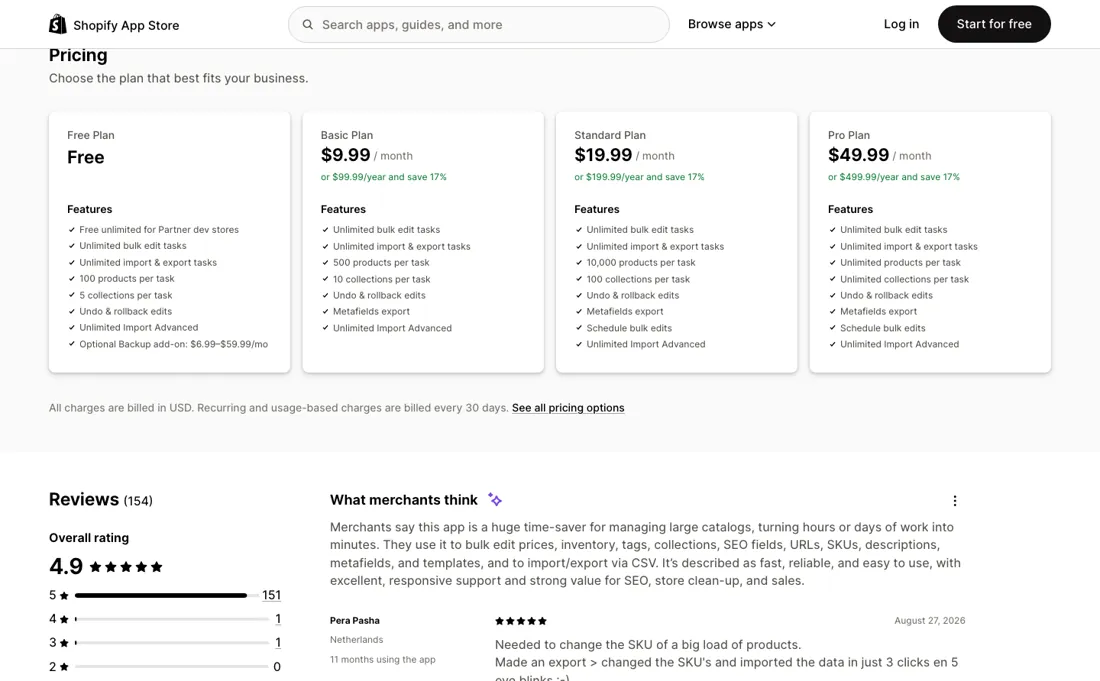Click the Basic Plan $9.99 price
The image size is (1100, 681).
pos(345,155)
